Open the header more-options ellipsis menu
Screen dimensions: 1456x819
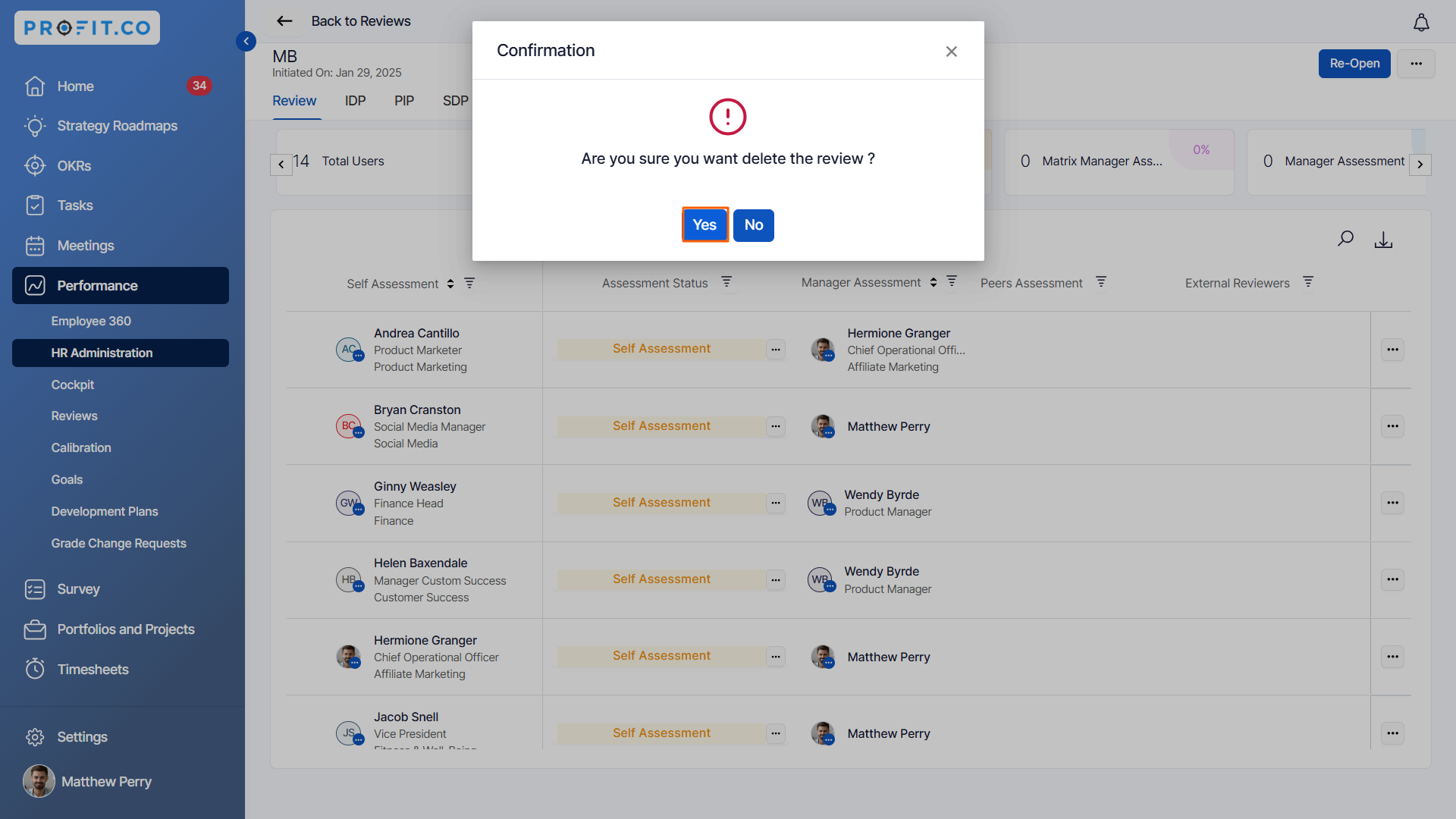pos(1416,64)
